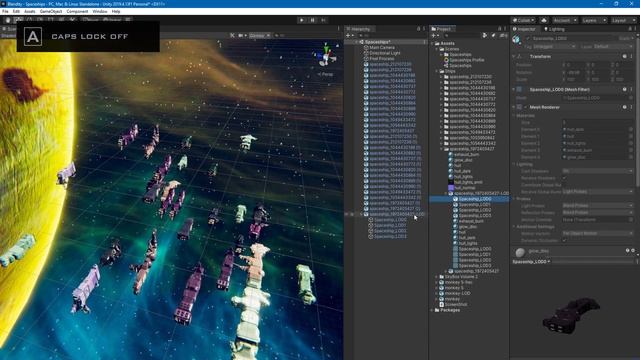Toggle the Dynamic Occlusion checkbox
The image size is (640, 360).
click(x=565, y=240)
